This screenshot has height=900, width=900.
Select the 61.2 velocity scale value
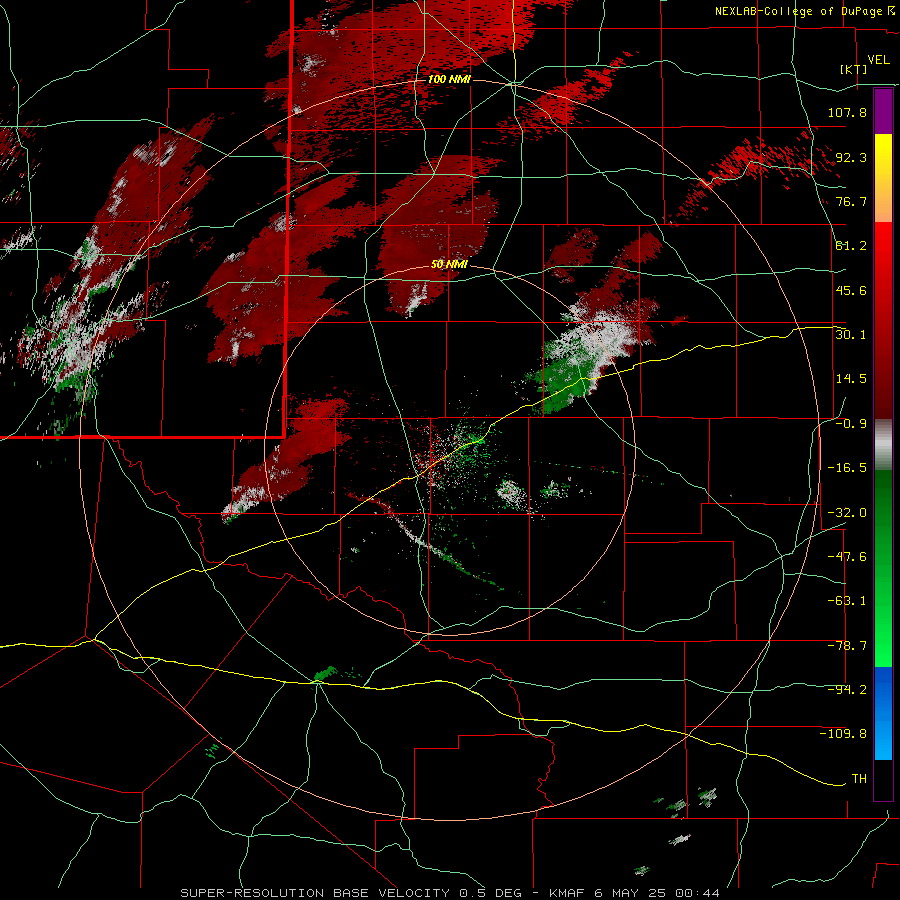tap(851, 246)
